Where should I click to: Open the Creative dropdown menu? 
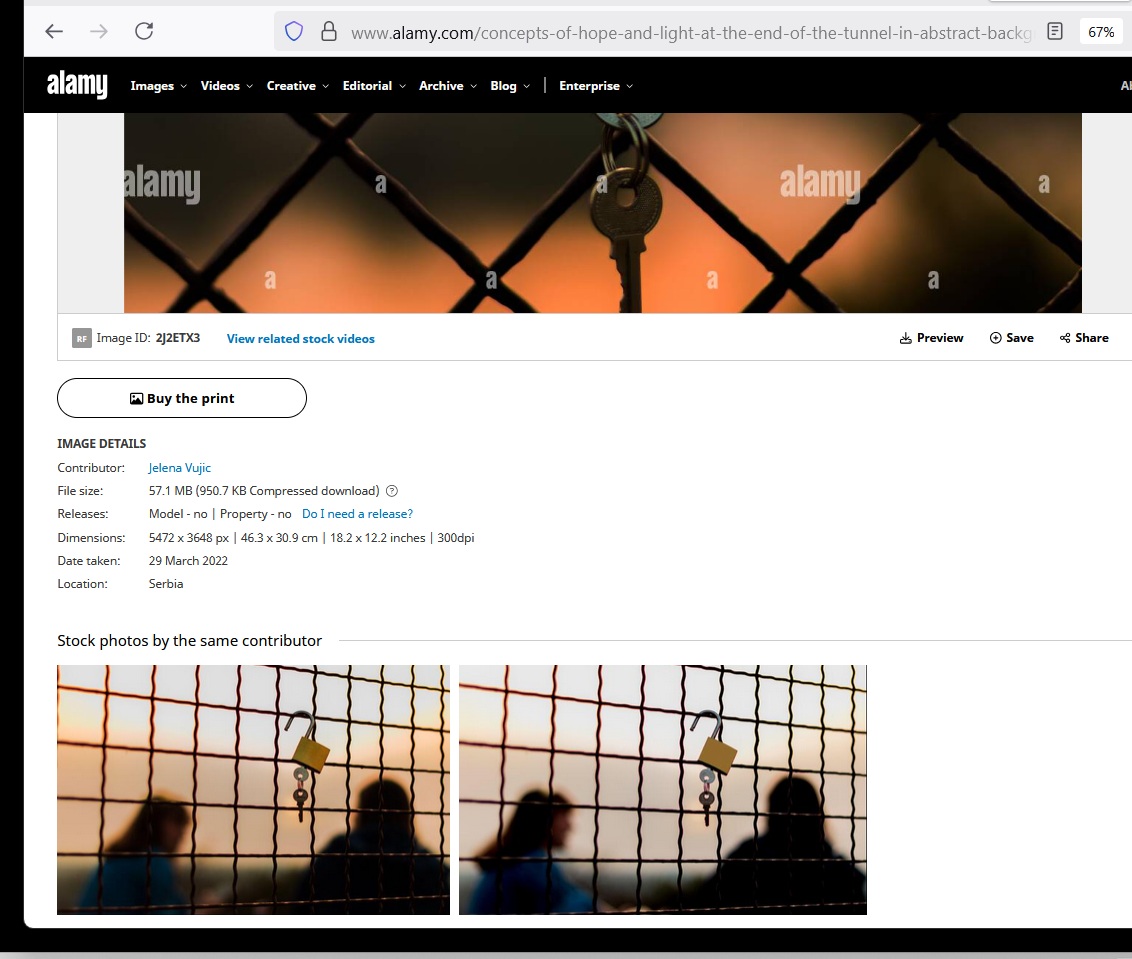297,86
